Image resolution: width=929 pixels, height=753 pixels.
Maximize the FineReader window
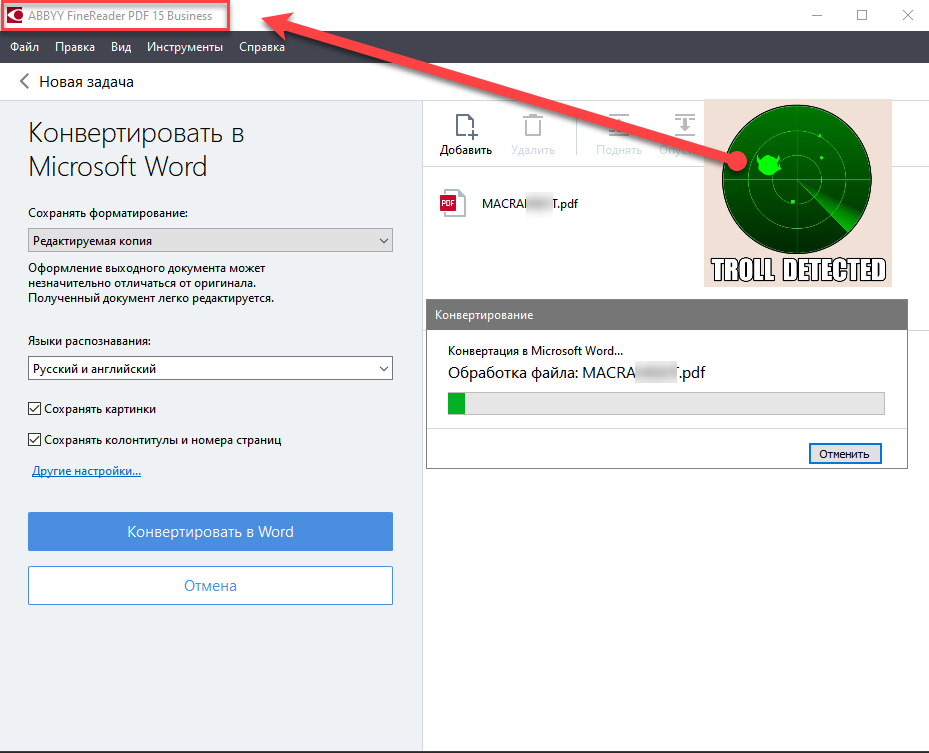pos(862,15)
